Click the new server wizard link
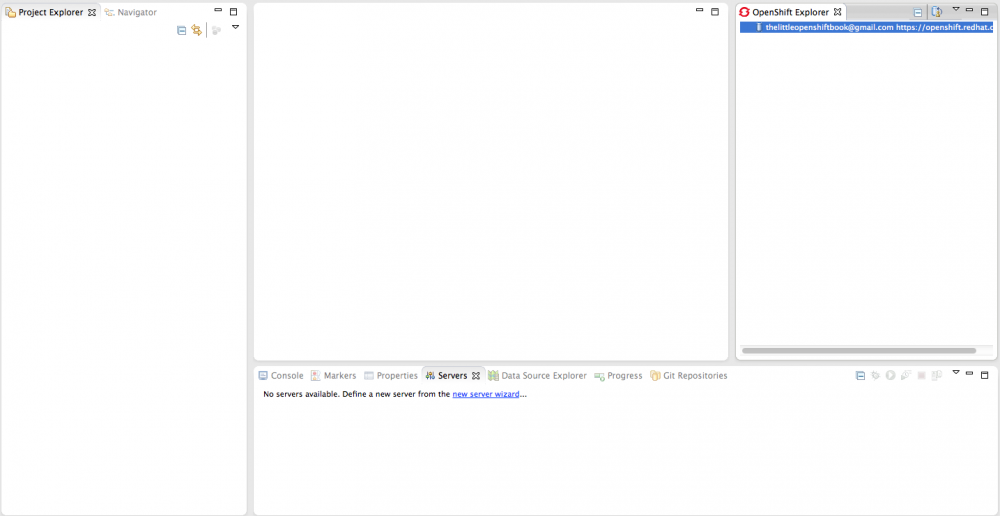1000x516 pixels. point(485,394)
